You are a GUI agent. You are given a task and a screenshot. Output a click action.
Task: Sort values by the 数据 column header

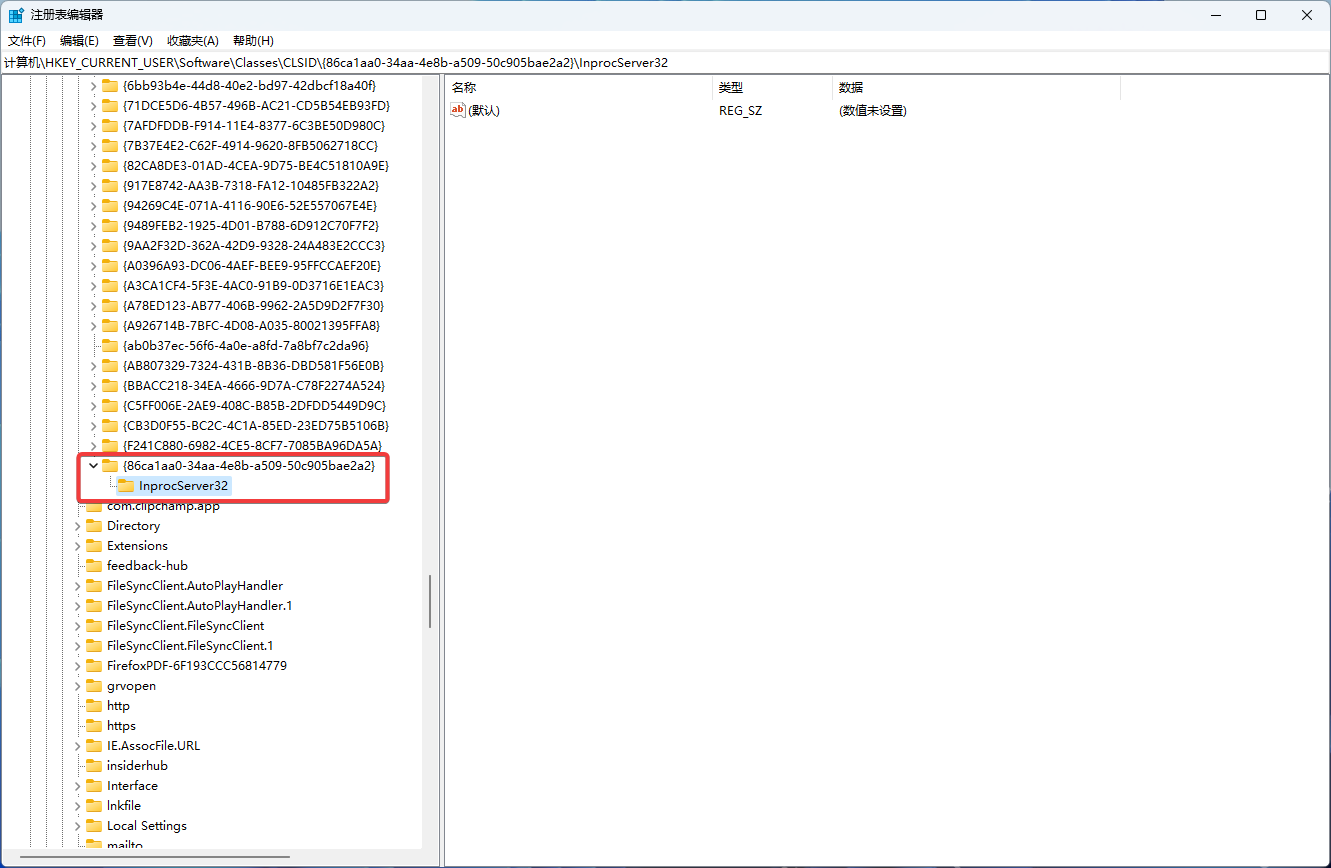pos(976,88)
